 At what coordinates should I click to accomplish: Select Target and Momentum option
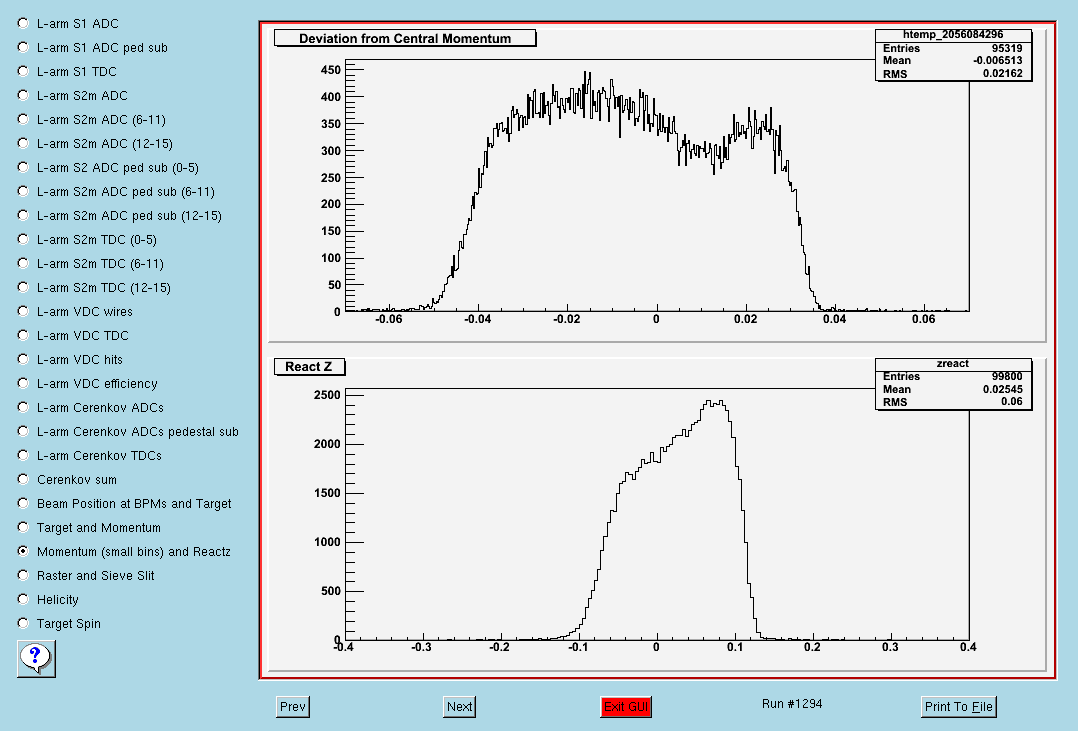tap(23, 527)
